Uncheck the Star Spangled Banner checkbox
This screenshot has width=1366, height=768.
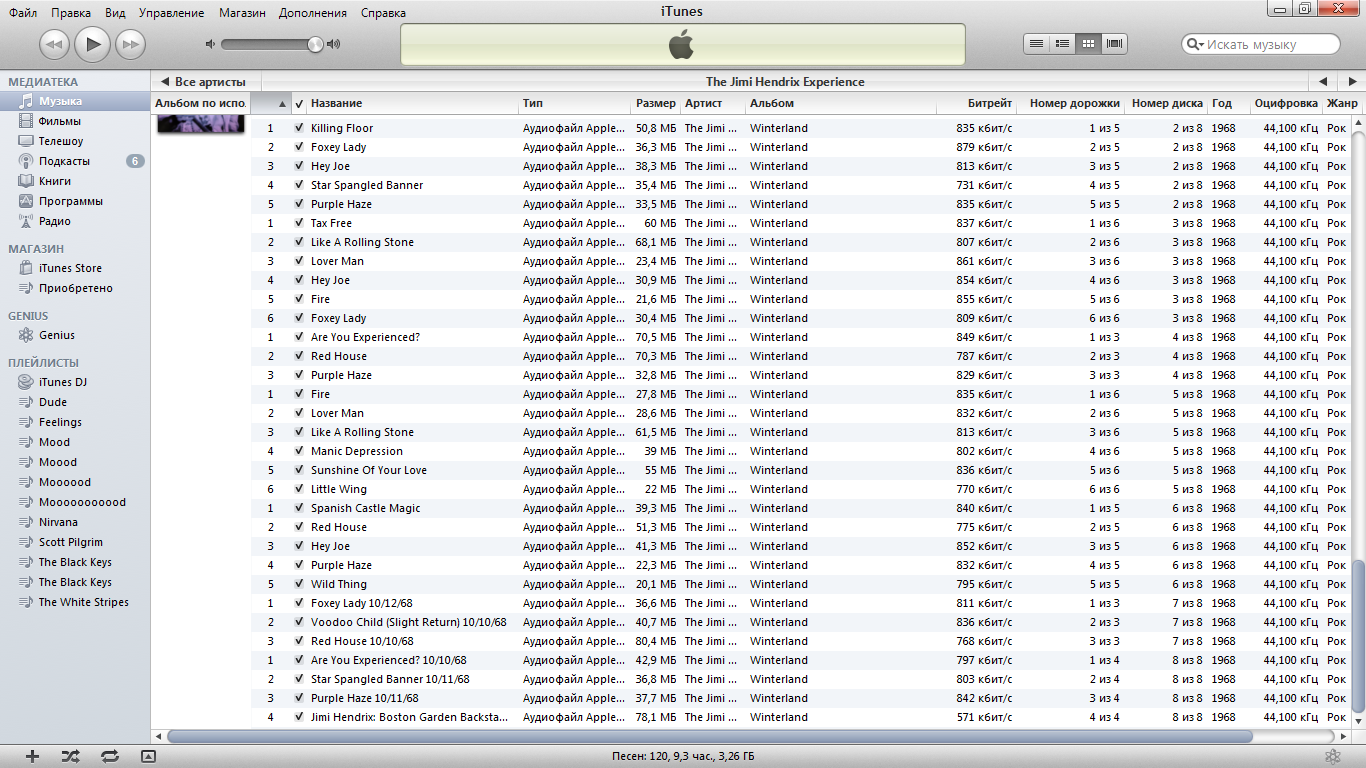pos(299,185)
